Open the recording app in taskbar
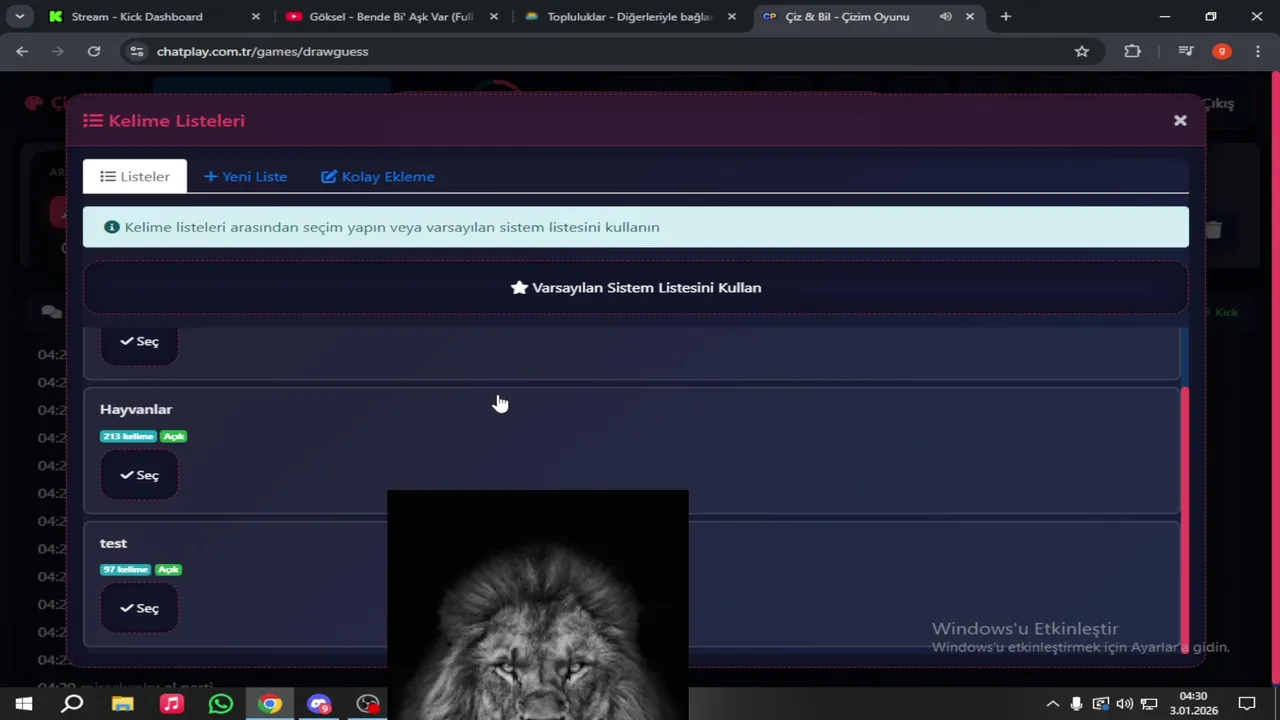This screenshot has width=1280, height=720. pos(368,704)
